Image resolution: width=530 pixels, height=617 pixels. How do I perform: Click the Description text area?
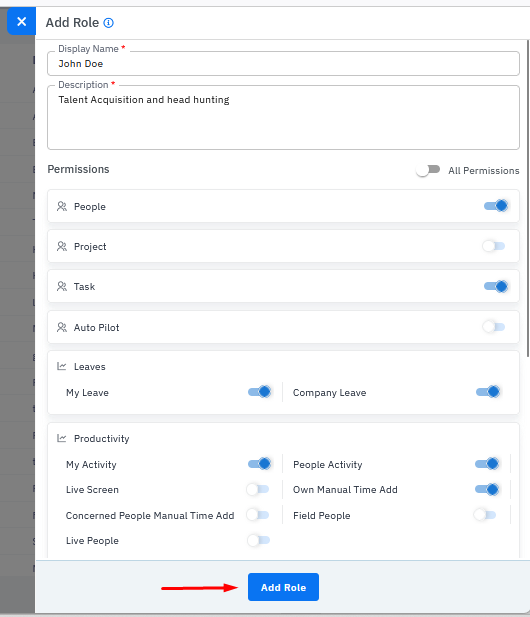tap(283, 117)
